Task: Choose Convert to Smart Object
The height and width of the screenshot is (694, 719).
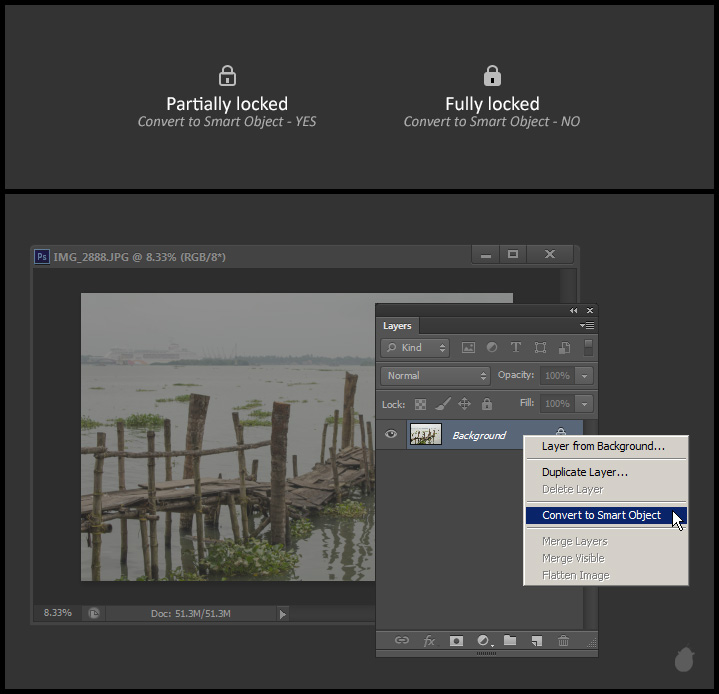Action: (601, 515)
